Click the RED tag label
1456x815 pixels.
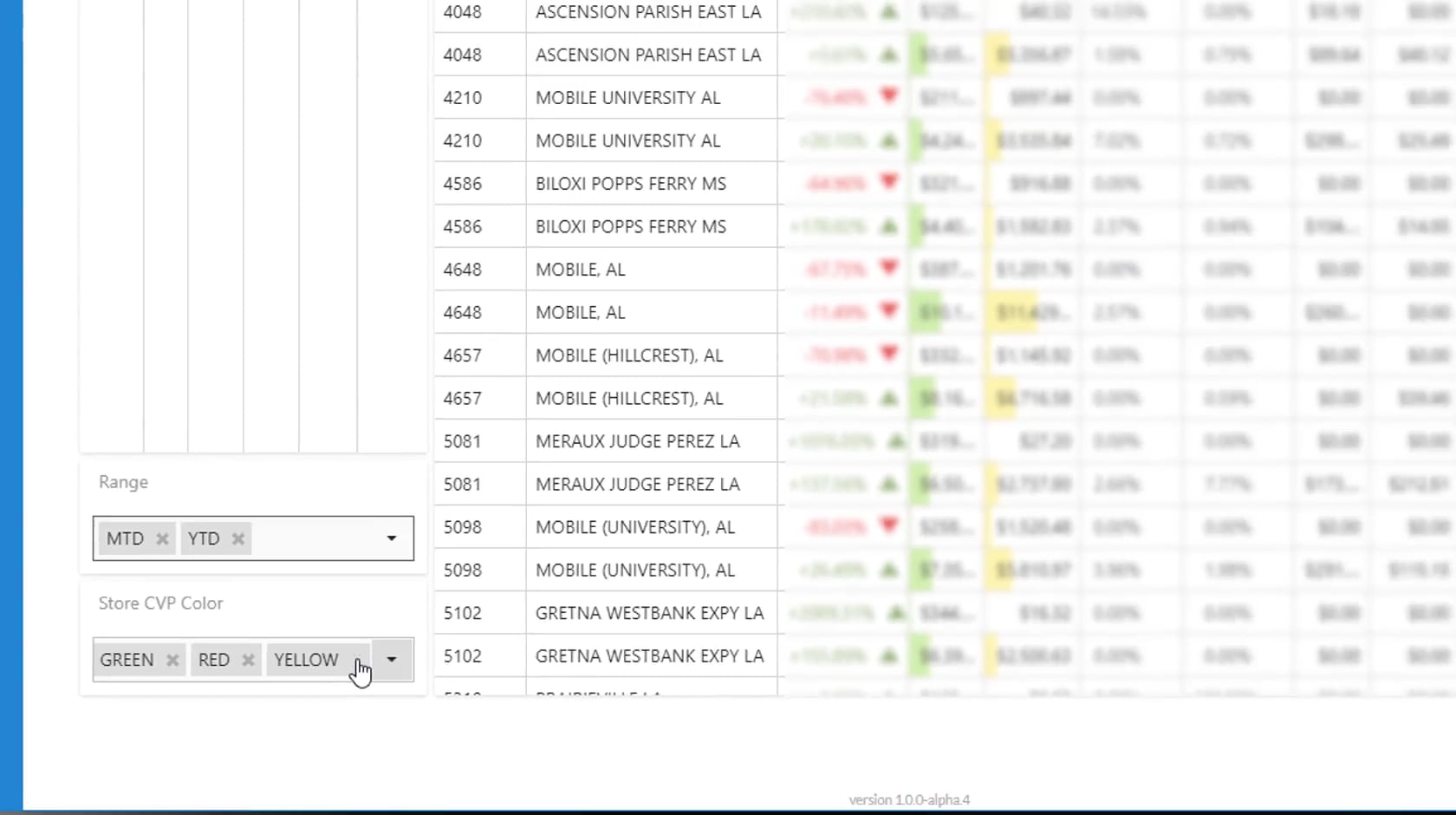tap(214, 661)
